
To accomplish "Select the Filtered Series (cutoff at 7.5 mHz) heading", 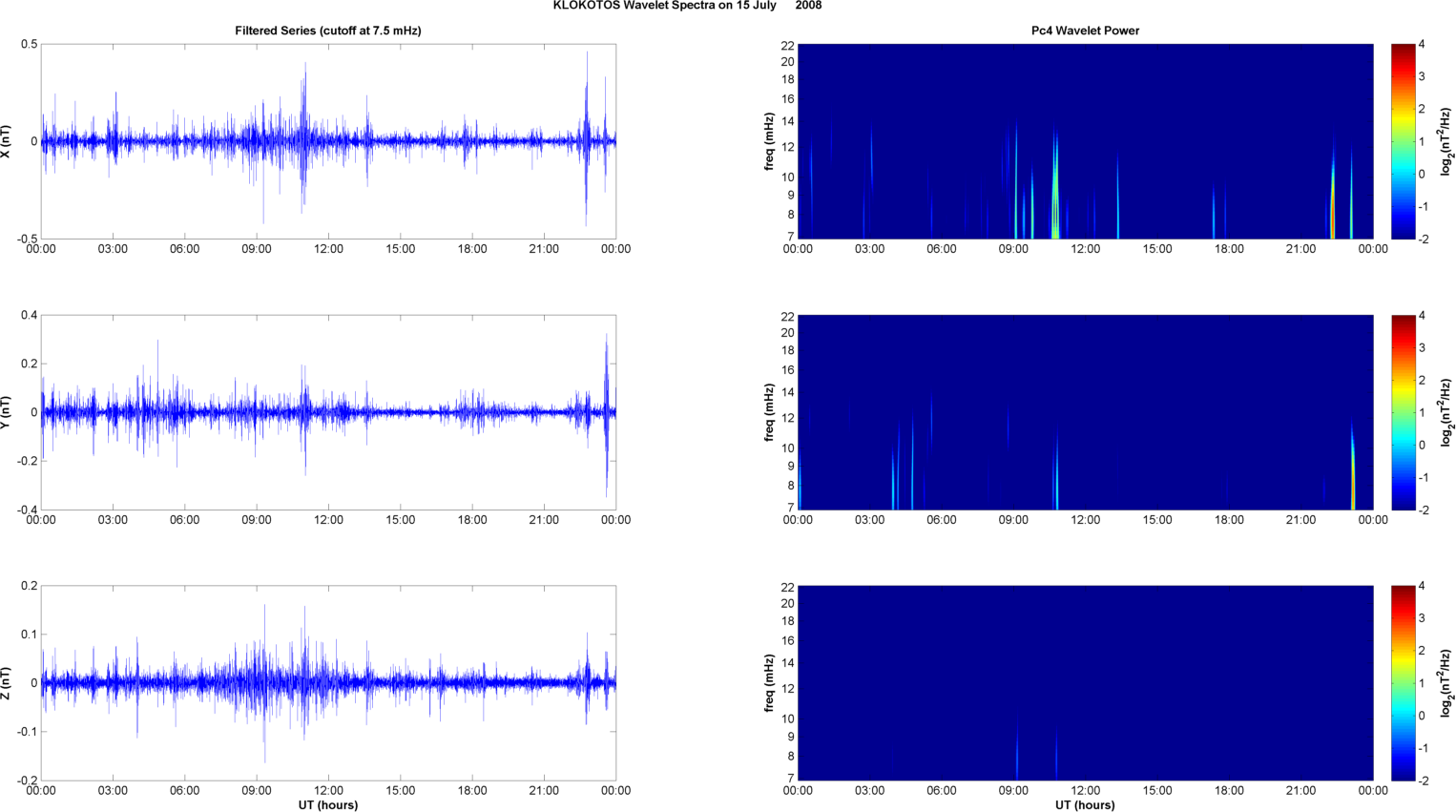I will 328,31.
